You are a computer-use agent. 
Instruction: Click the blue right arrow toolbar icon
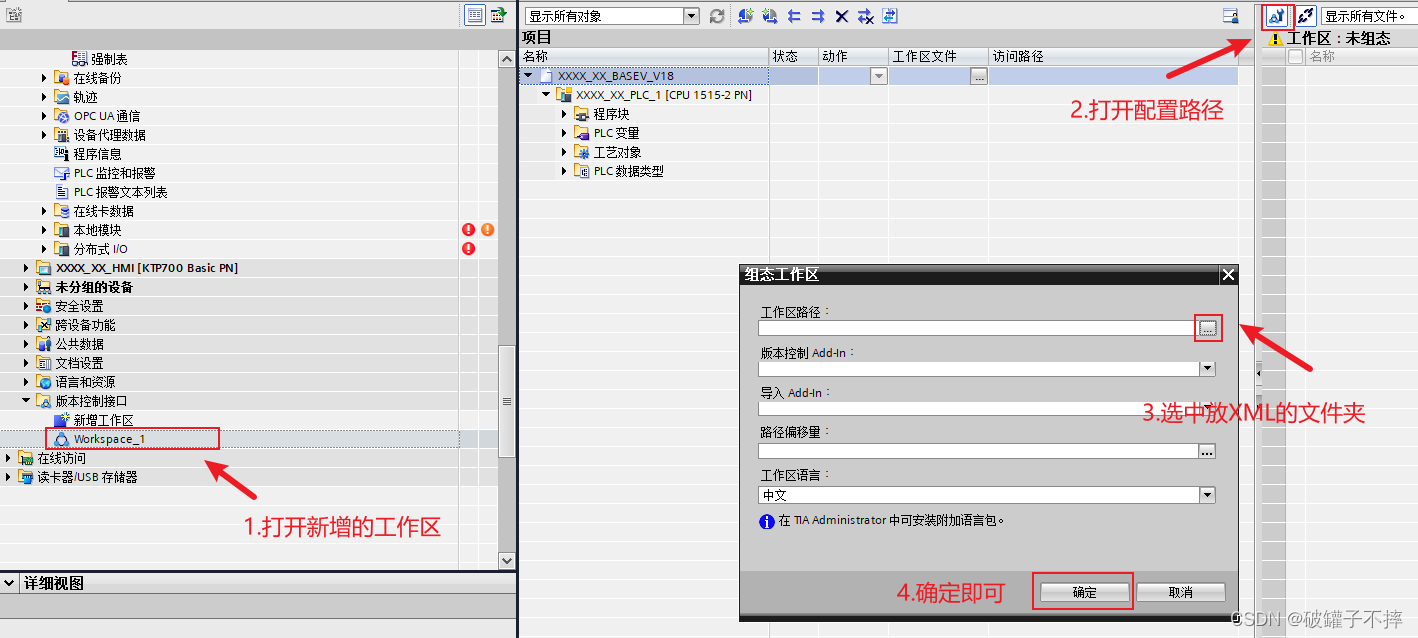coord(818,16)
